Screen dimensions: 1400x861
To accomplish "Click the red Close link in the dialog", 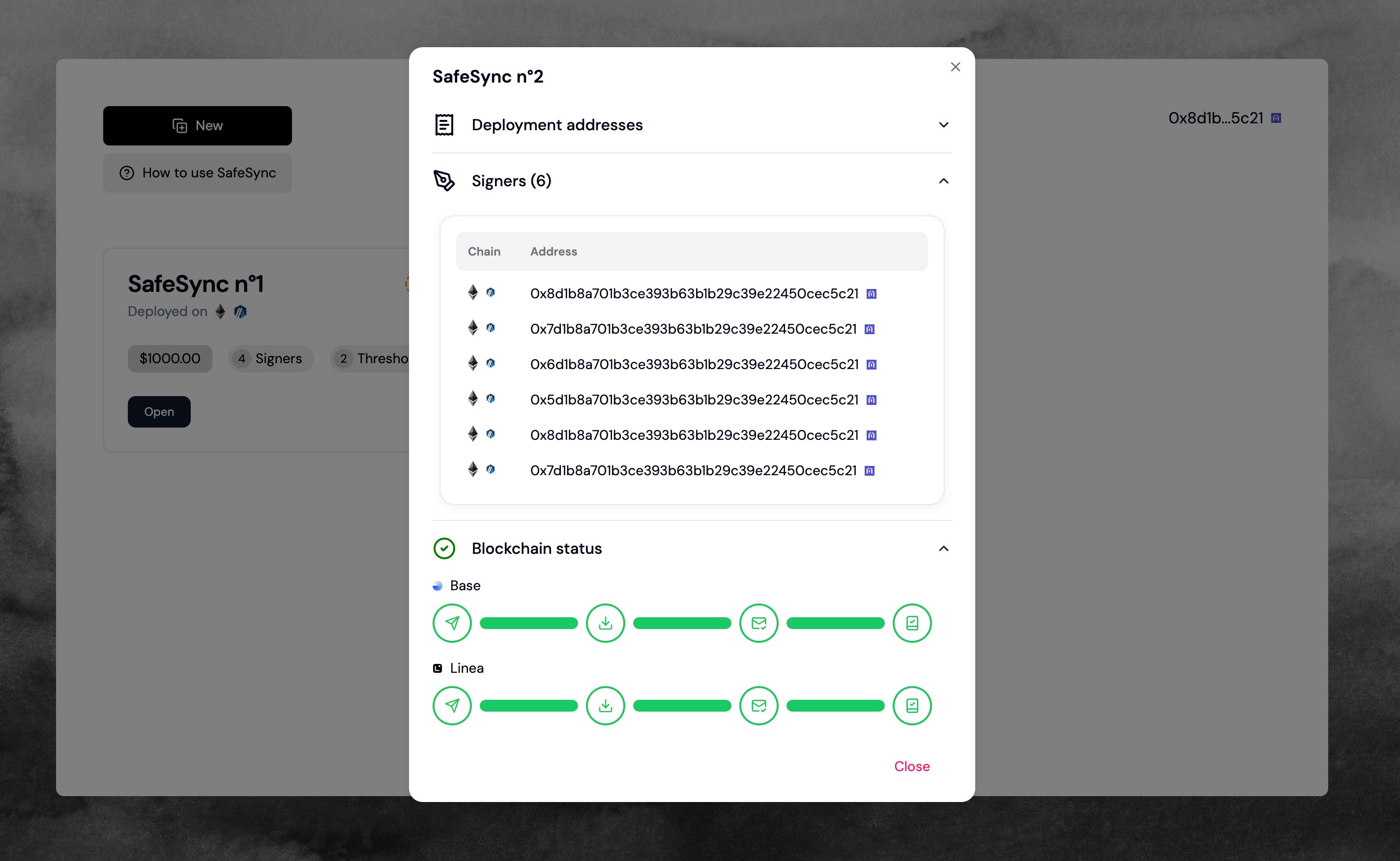I will click(912, 767).
